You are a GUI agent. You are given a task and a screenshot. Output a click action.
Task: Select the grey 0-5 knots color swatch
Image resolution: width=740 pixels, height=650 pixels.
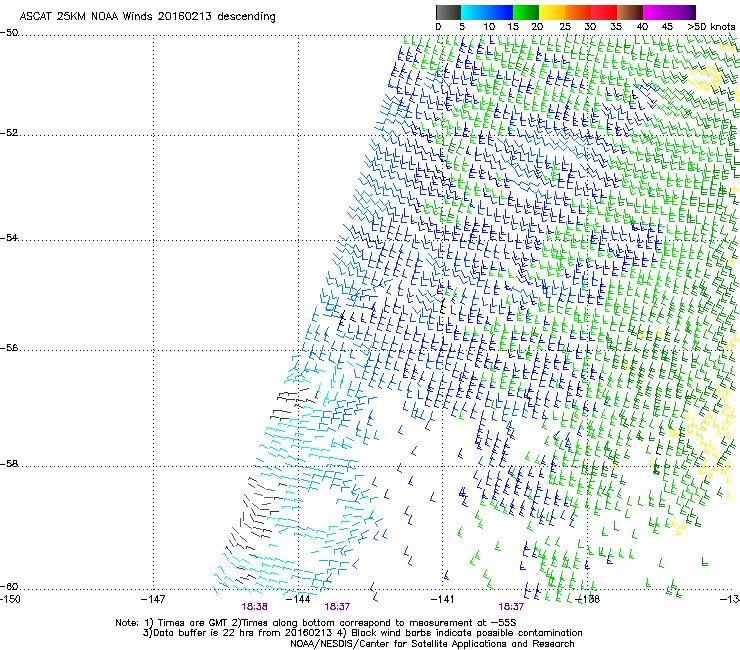(x=448, y=12)
